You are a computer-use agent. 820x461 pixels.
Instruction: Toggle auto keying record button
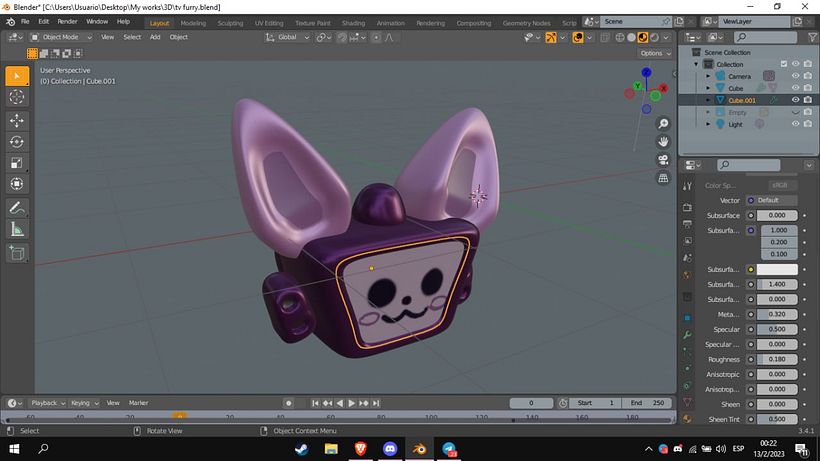point(288,403)
